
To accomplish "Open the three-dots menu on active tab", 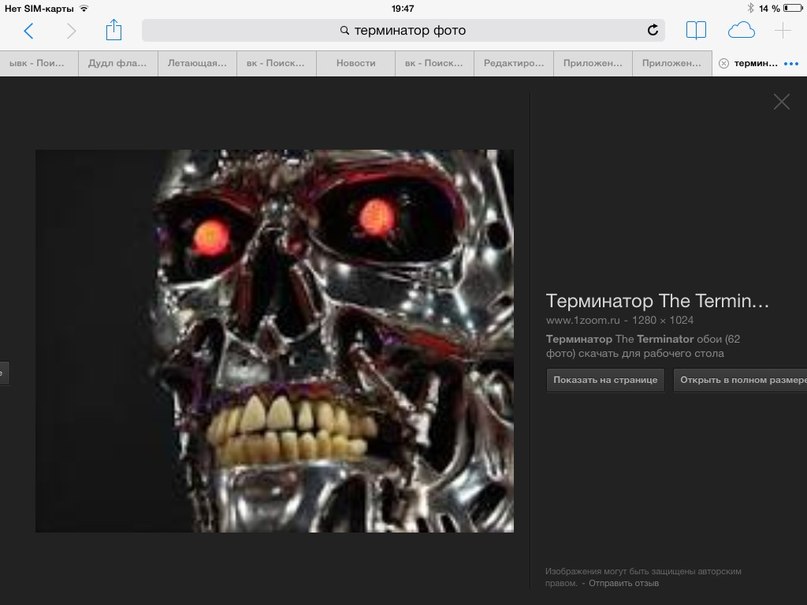I will [x=791, y=64].
